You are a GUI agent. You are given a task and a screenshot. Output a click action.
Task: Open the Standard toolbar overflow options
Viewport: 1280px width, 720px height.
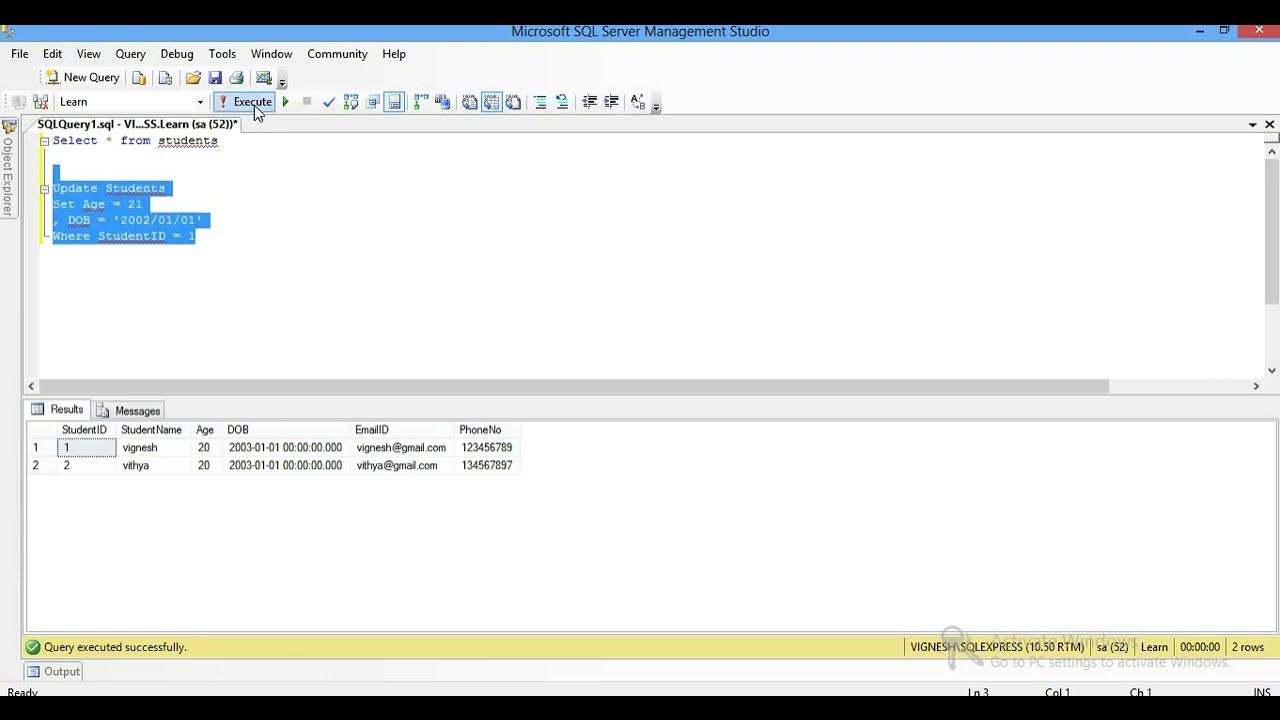[x=282, y=80]
